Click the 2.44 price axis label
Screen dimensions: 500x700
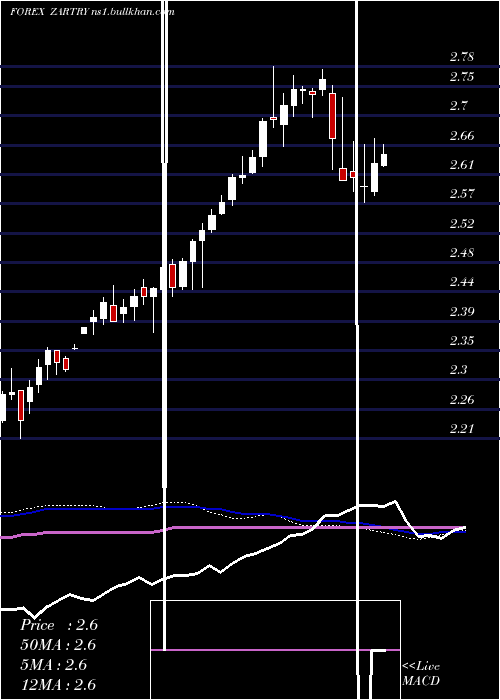[462, 282]
